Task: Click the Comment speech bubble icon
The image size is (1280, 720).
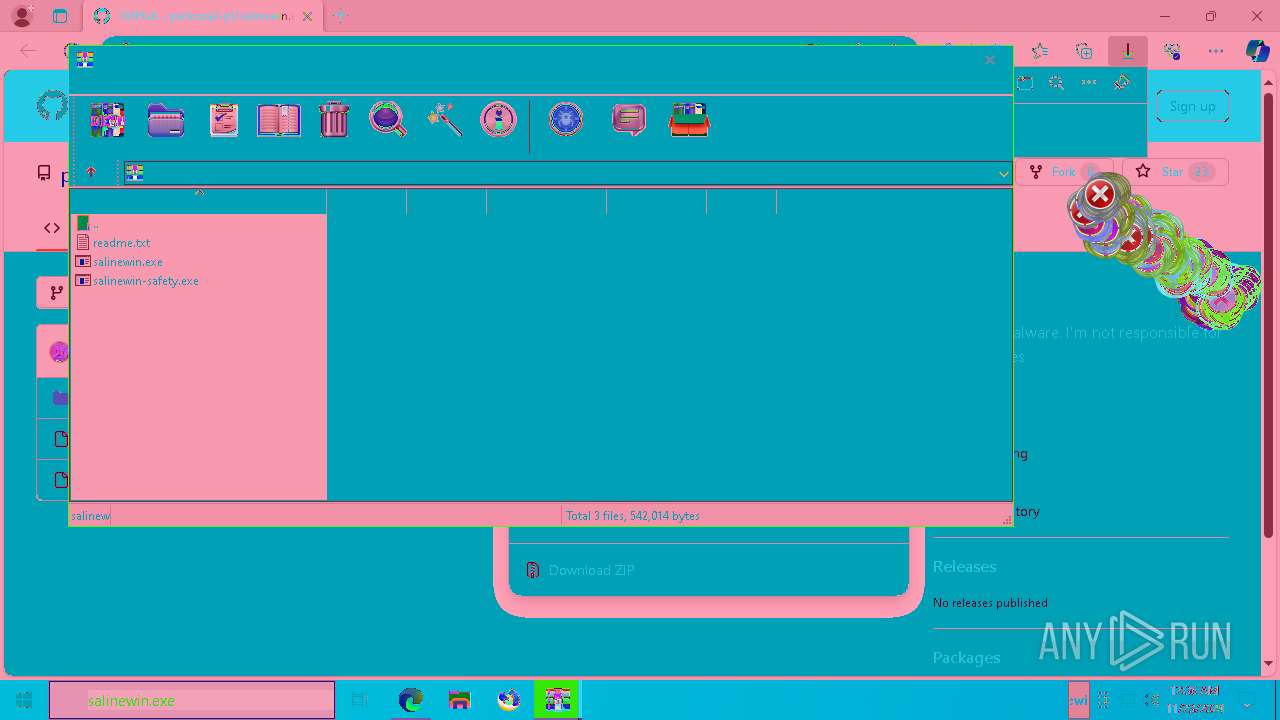Action: [628, 120]
